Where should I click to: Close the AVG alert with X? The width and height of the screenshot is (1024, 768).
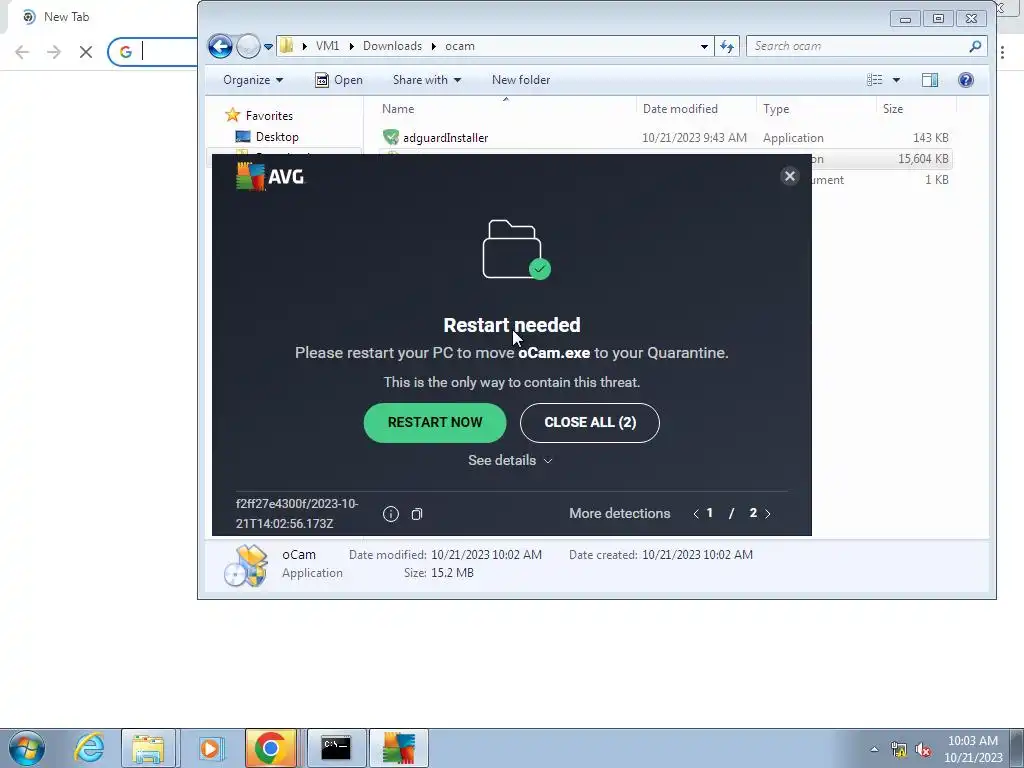click(x=790, y=176)
